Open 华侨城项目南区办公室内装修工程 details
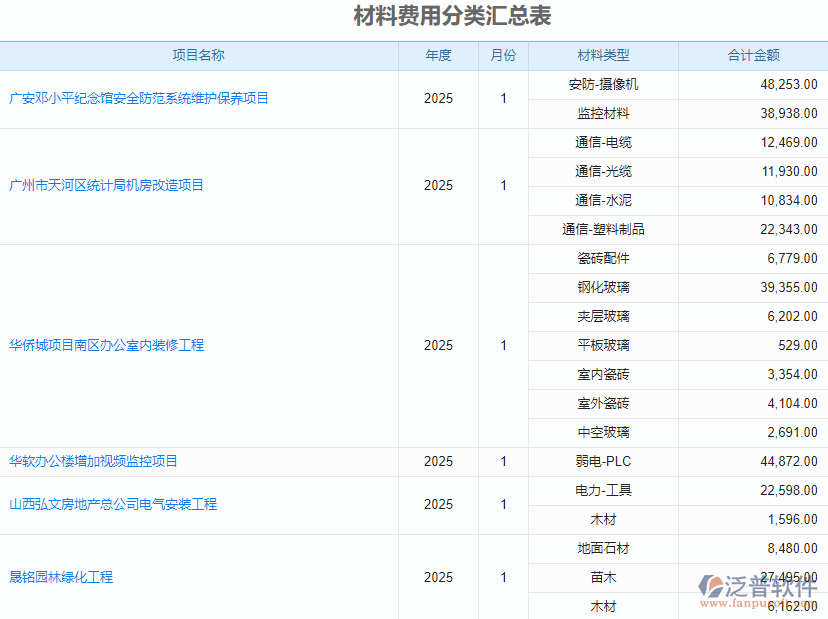The height and width of the screenshot is (619, 828). tap(110, 345)
